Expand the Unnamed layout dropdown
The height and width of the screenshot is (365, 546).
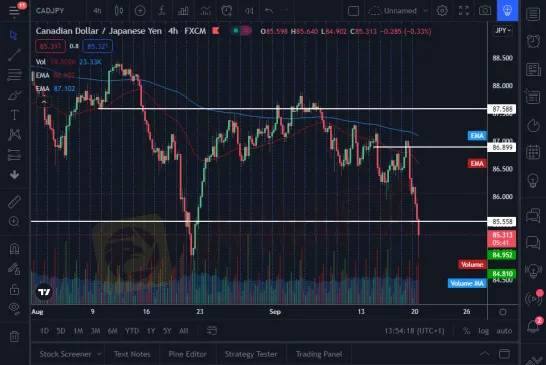point(426,11)
